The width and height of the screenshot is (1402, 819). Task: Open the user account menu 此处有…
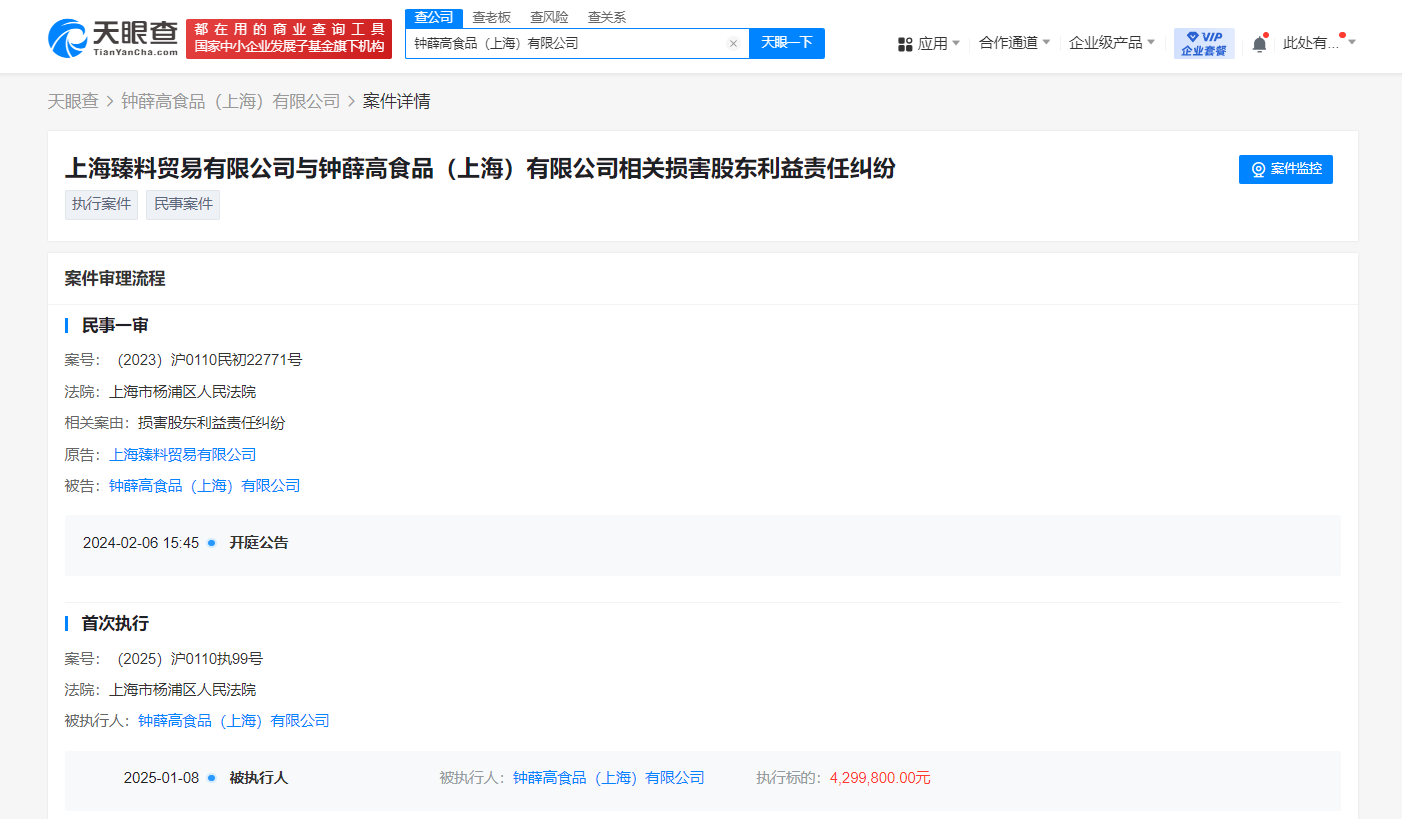1319,43
